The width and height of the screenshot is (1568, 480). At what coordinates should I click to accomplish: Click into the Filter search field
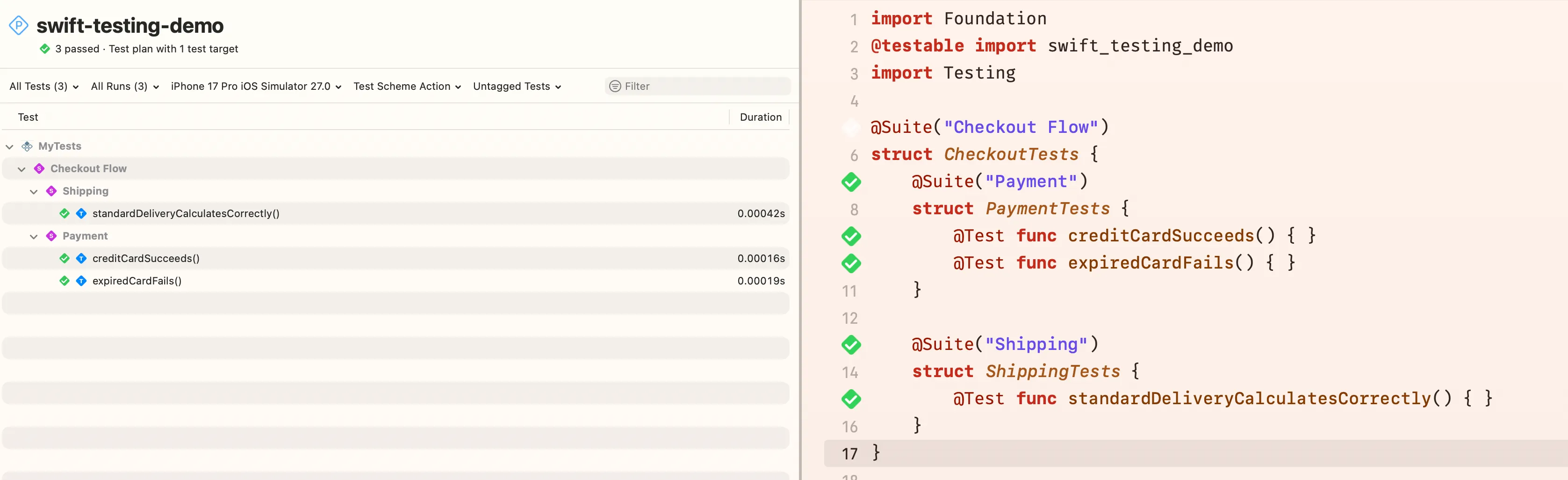click(698, 87)
